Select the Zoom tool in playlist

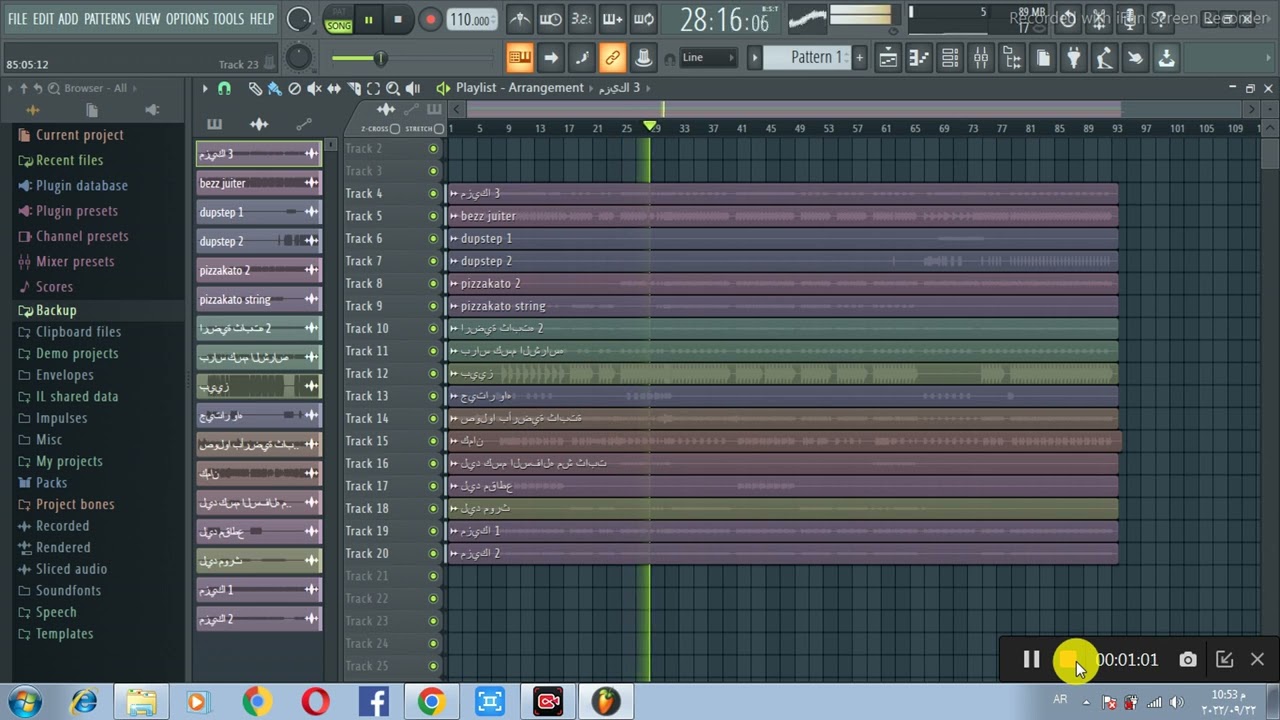[393, 88]
